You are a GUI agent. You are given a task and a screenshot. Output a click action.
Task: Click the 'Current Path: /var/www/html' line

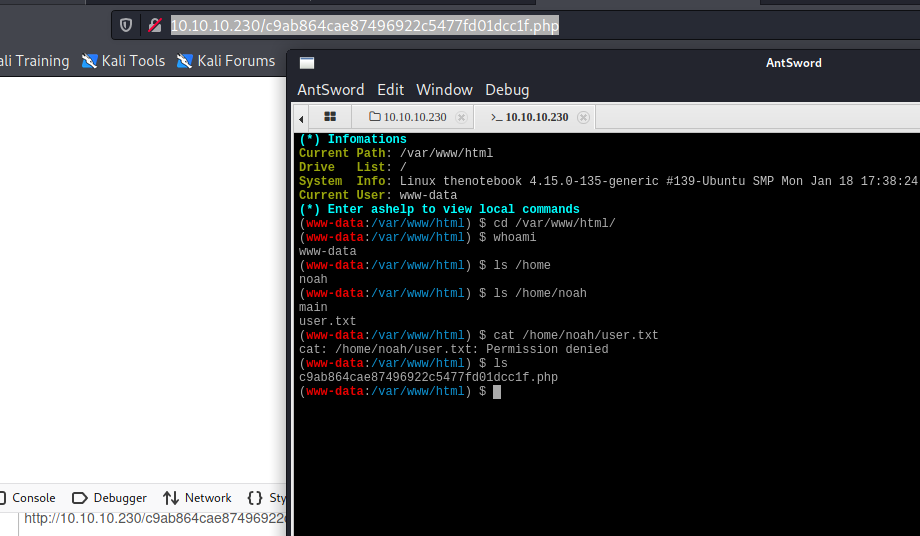click(396, 153)
